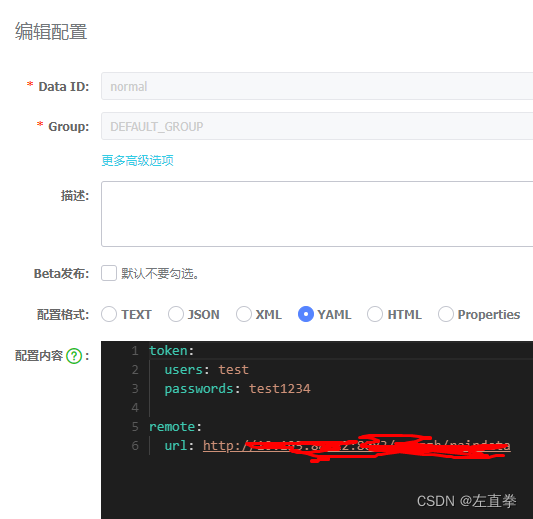533x519 pixels.
Task: Open the 更多高级选项 link
Action: pyautogui.click(x=138, y=160)
